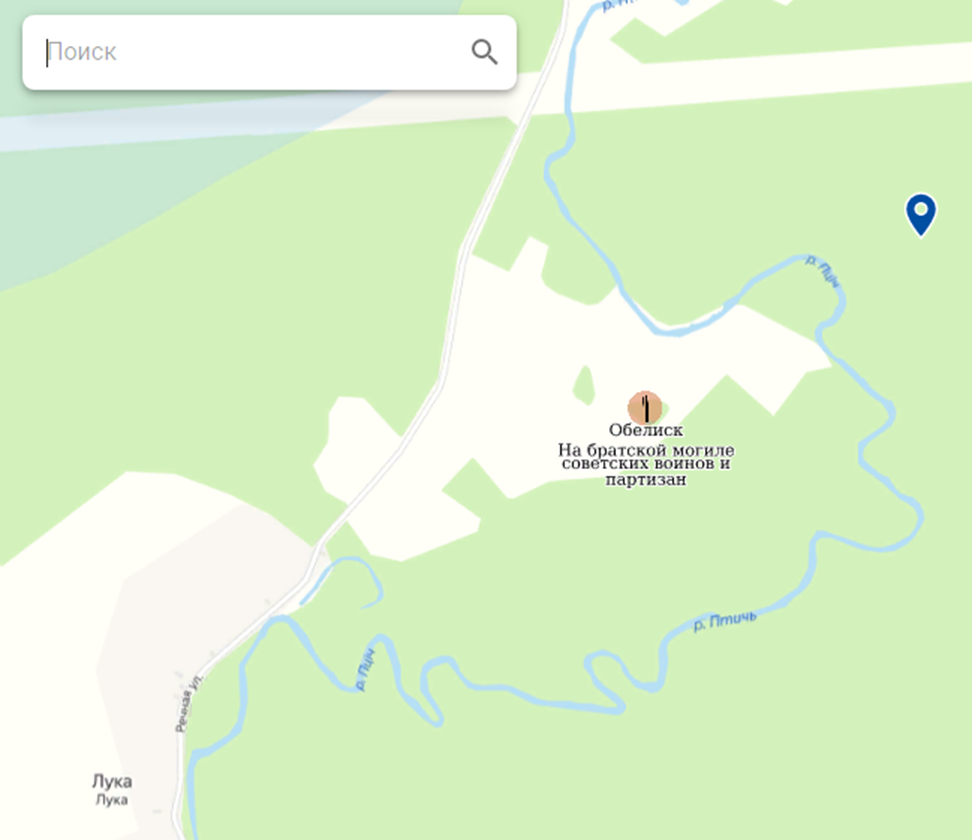972x840 pixels.
Task: Click the magnifying glass search icon
Action: coord(484,52)
